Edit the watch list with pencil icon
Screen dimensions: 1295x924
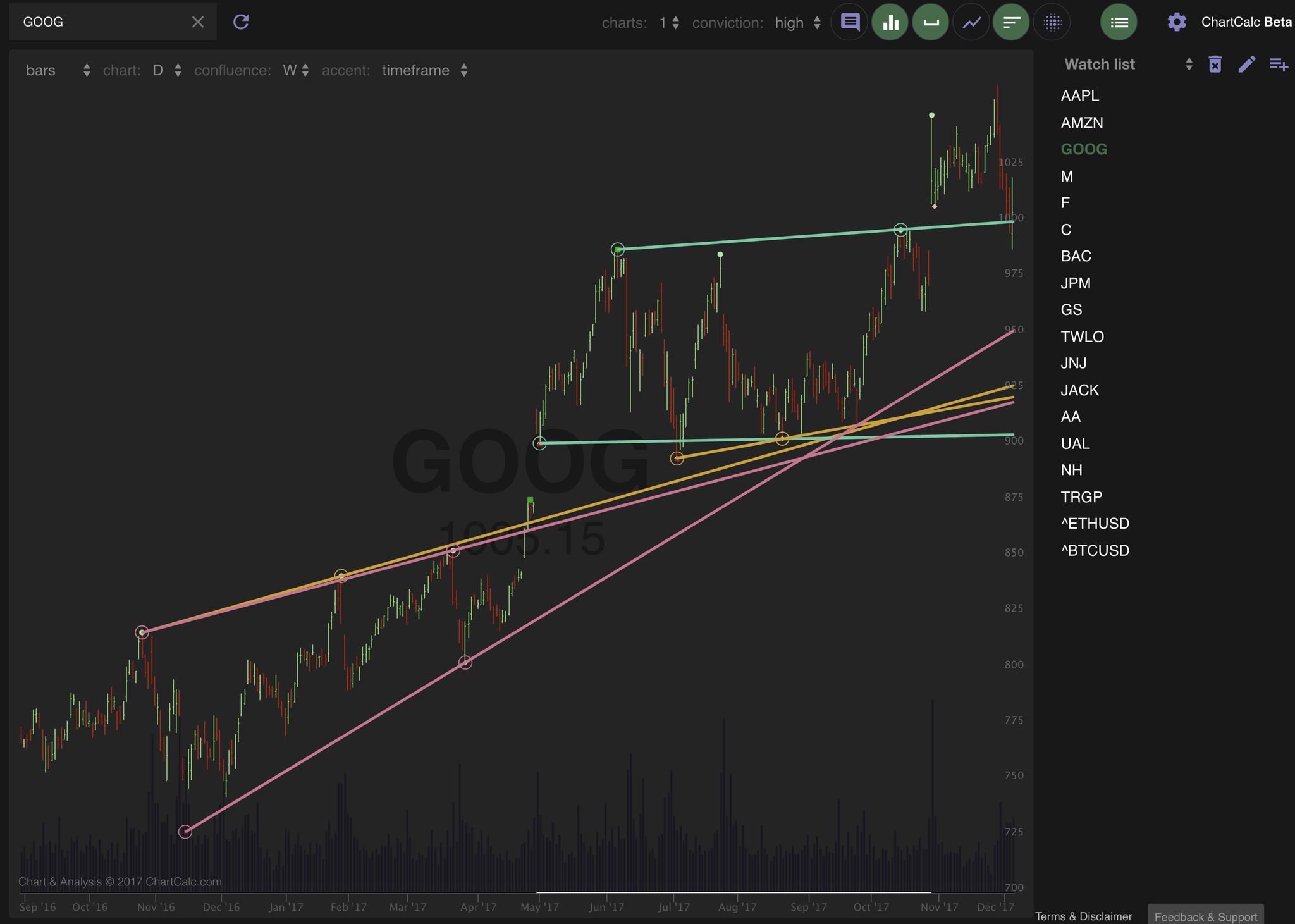click(x=1246, y=64)
